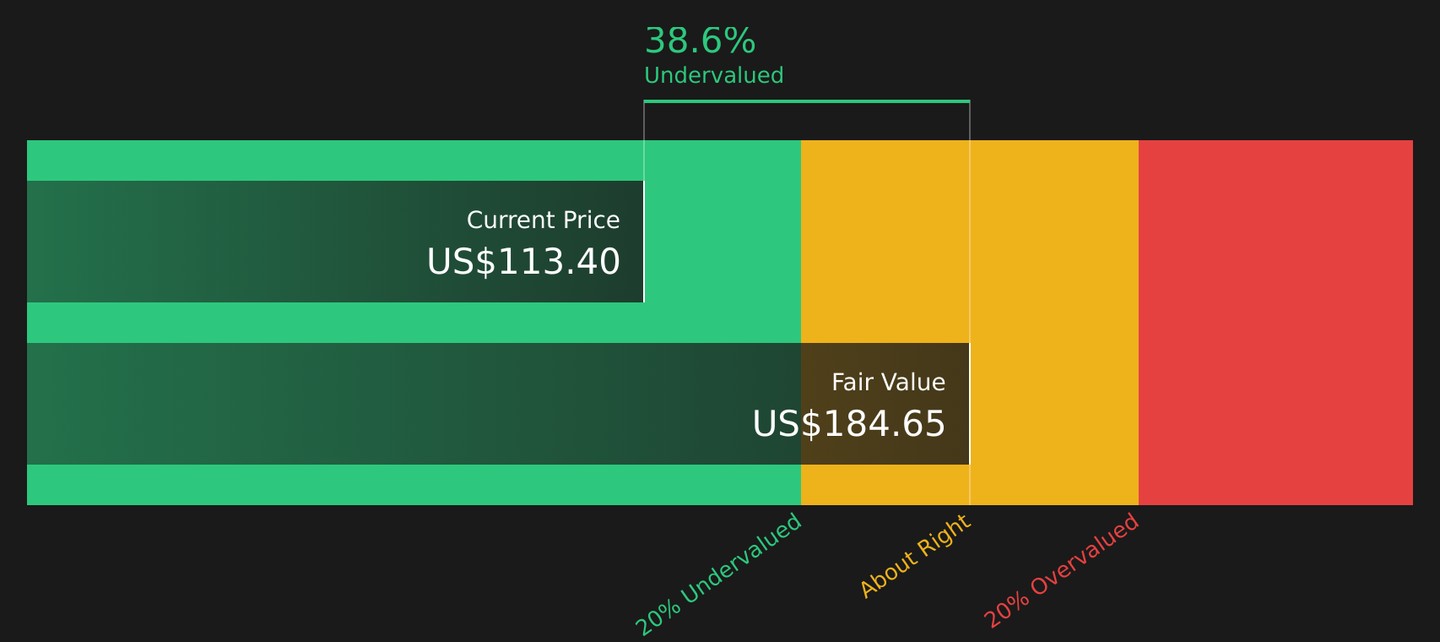
Task: Click the dark Current Price bar
Action: (x=335, y=241)
